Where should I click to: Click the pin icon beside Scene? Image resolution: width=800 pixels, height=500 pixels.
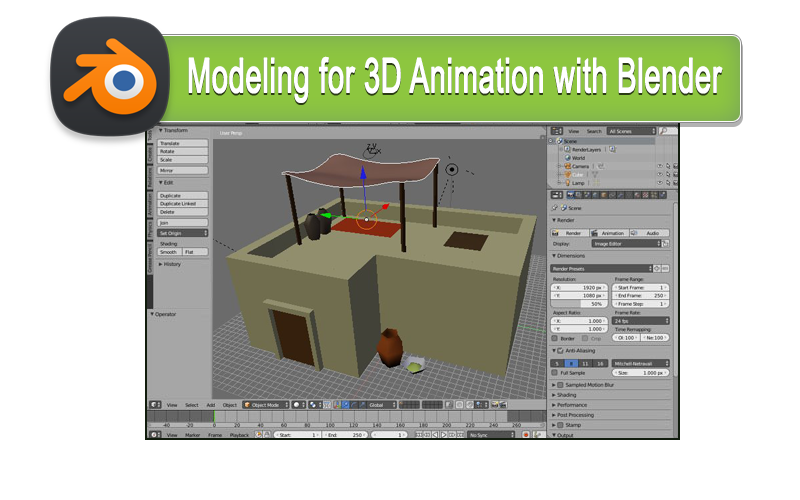pyautogui.click(x=555, y=208)
